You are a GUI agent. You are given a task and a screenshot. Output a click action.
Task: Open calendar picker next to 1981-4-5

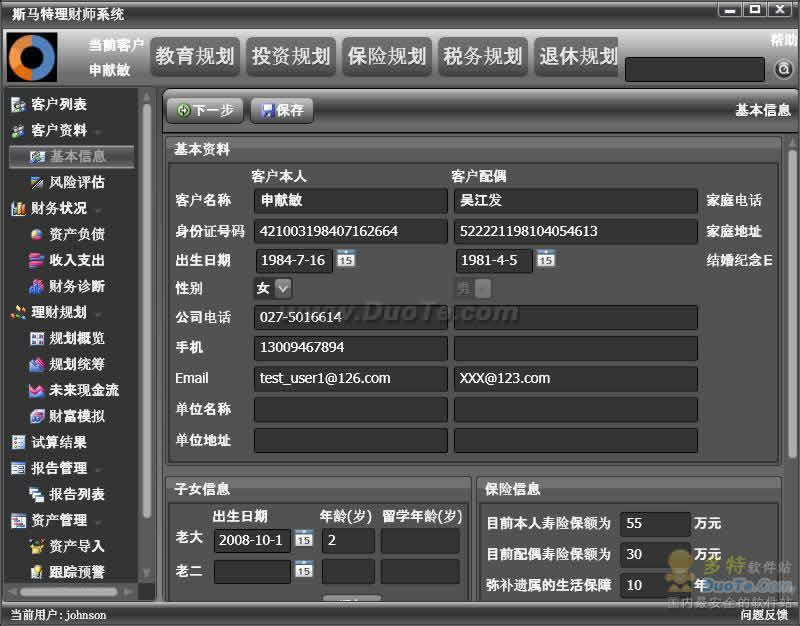click(x=546, y=260)
